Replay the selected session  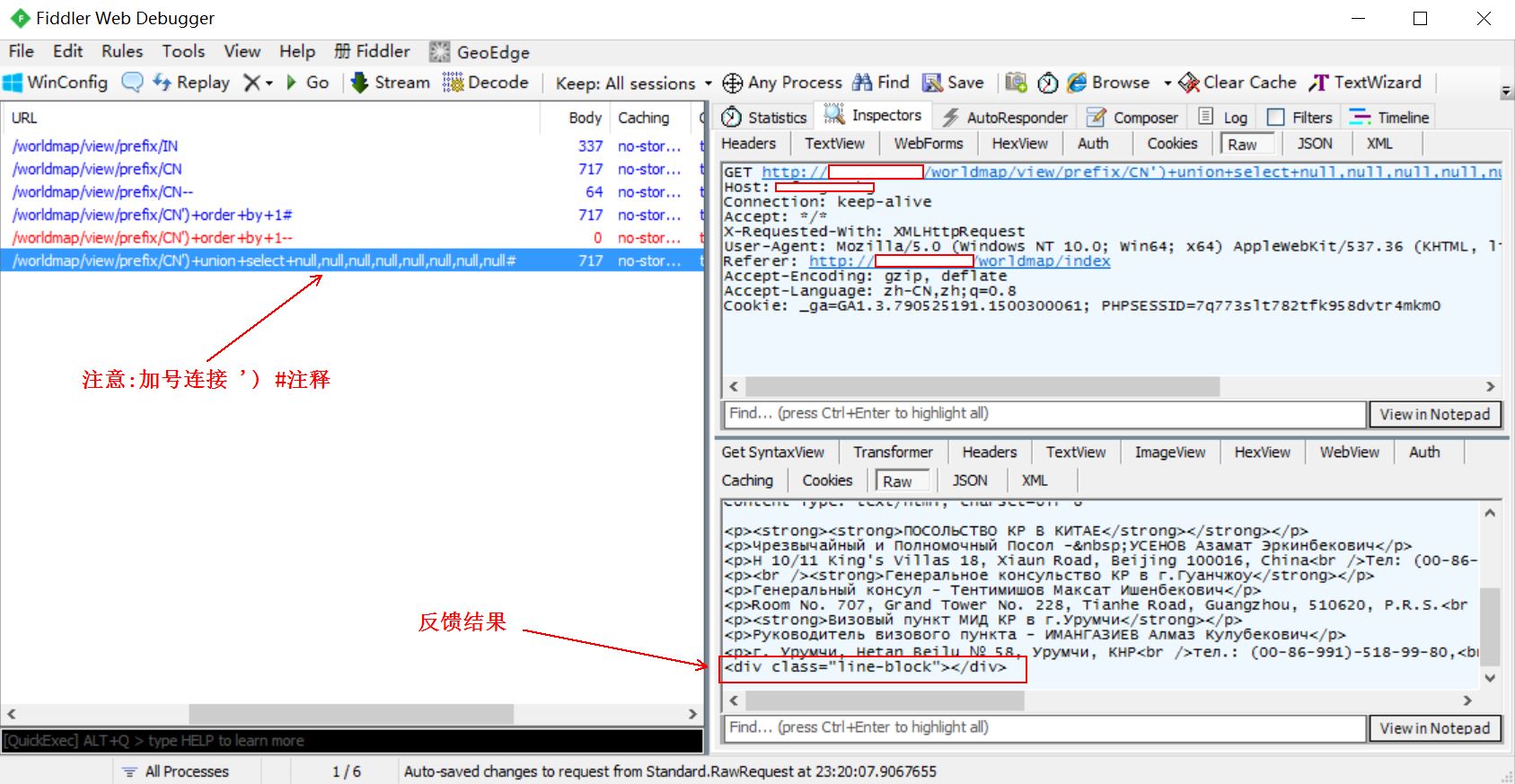pos(191,83)
